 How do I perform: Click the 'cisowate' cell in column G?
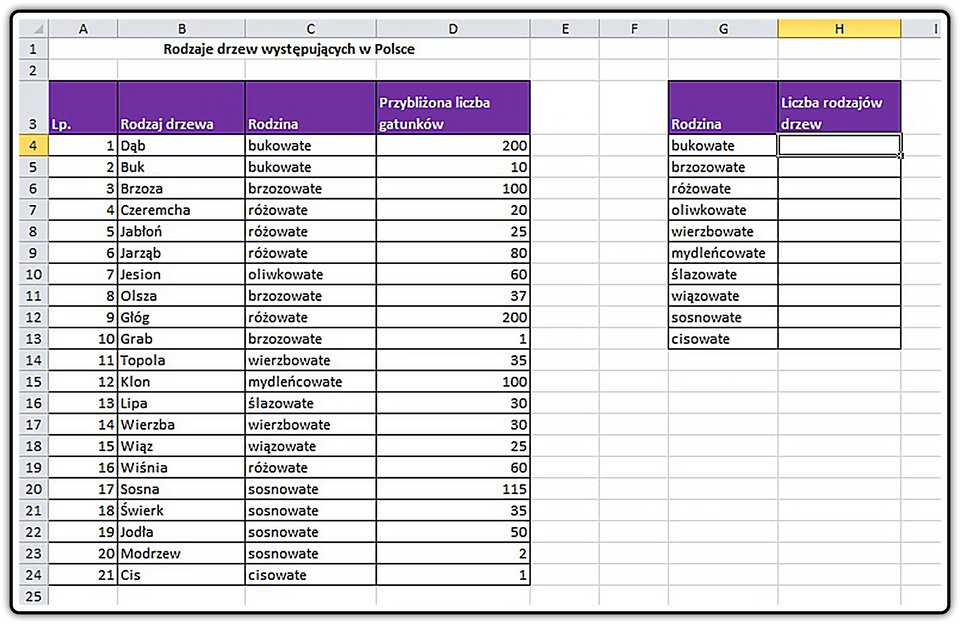tap(723, 339)
